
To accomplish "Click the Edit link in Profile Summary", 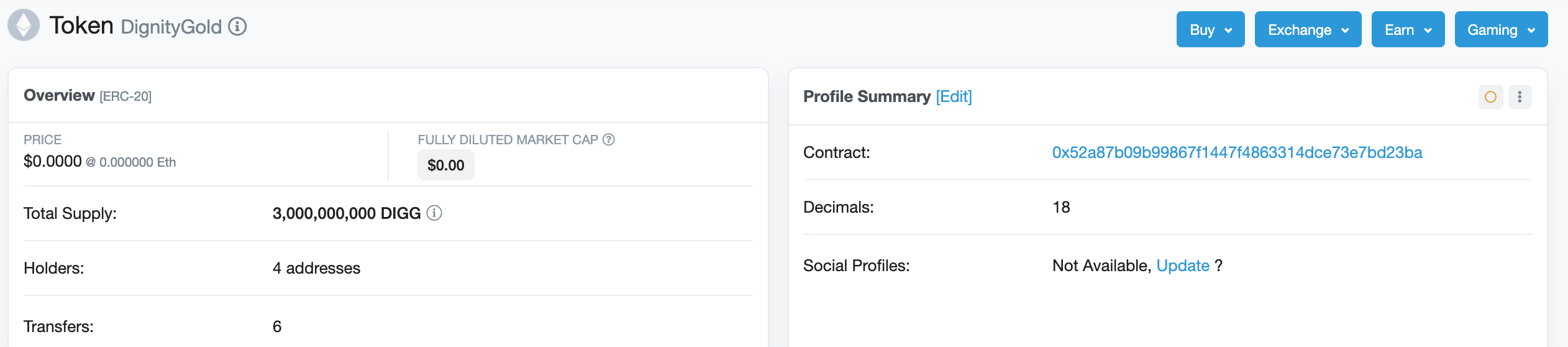I will (x=954, y=96).
